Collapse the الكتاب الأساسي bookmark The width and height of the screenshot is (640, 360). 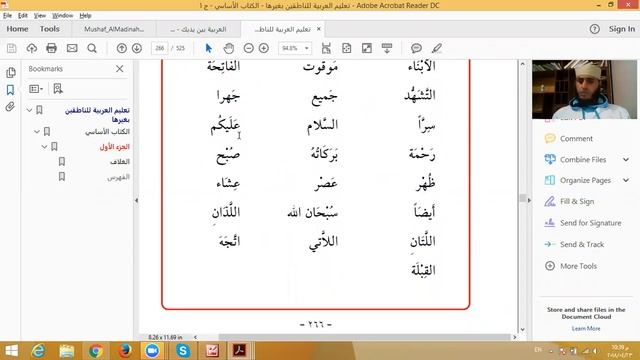(x=37, y=131)
